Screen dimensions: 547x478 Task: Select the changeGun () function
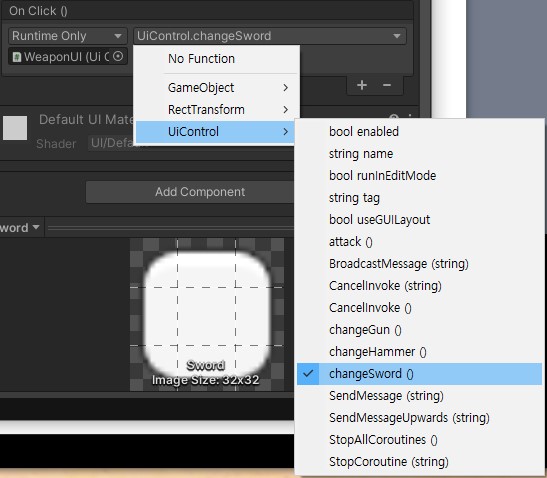coord(419,330)
